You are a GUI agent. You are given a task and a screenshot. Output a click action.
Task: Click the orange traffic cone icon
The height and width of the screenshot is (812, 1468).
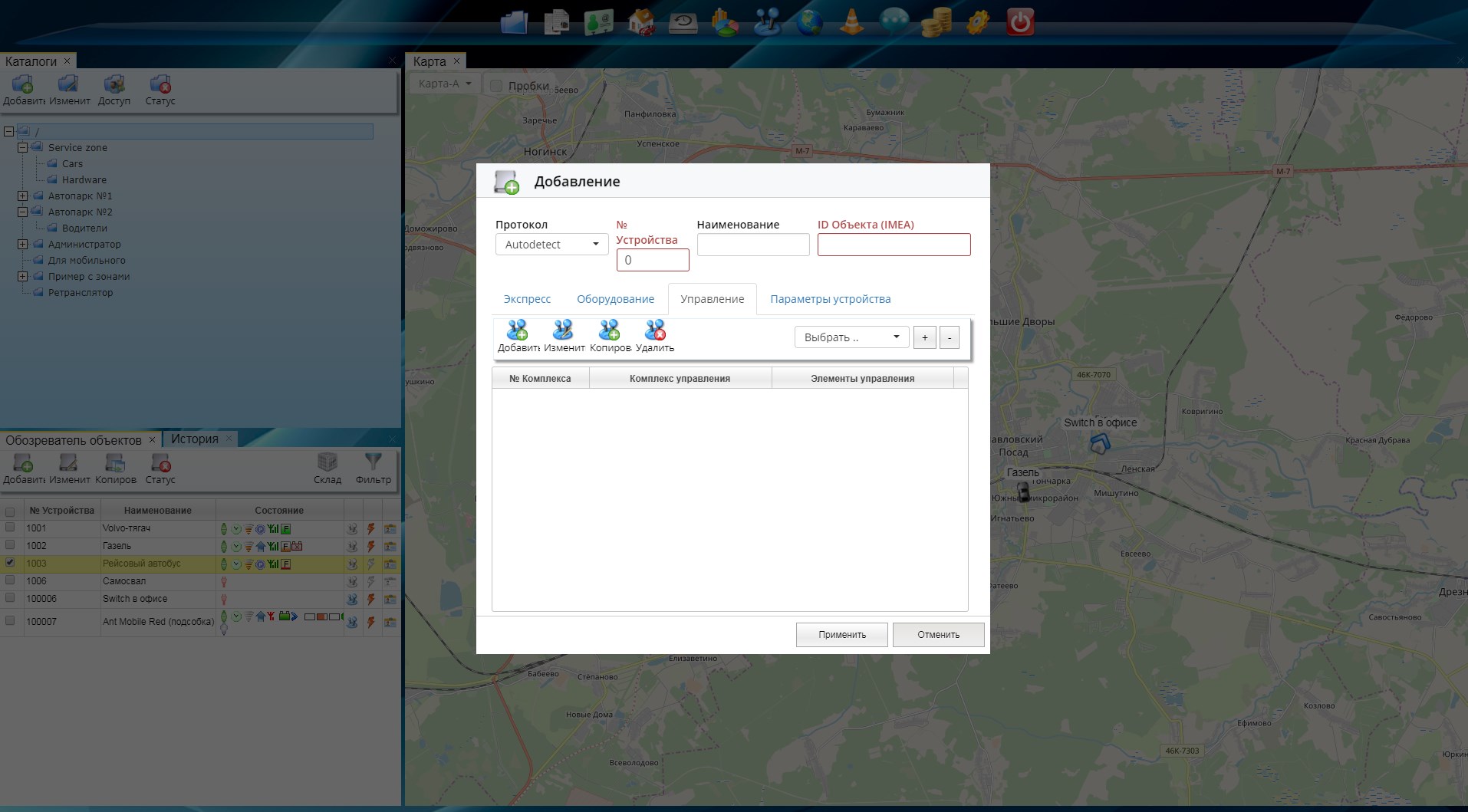coord(851,22)
